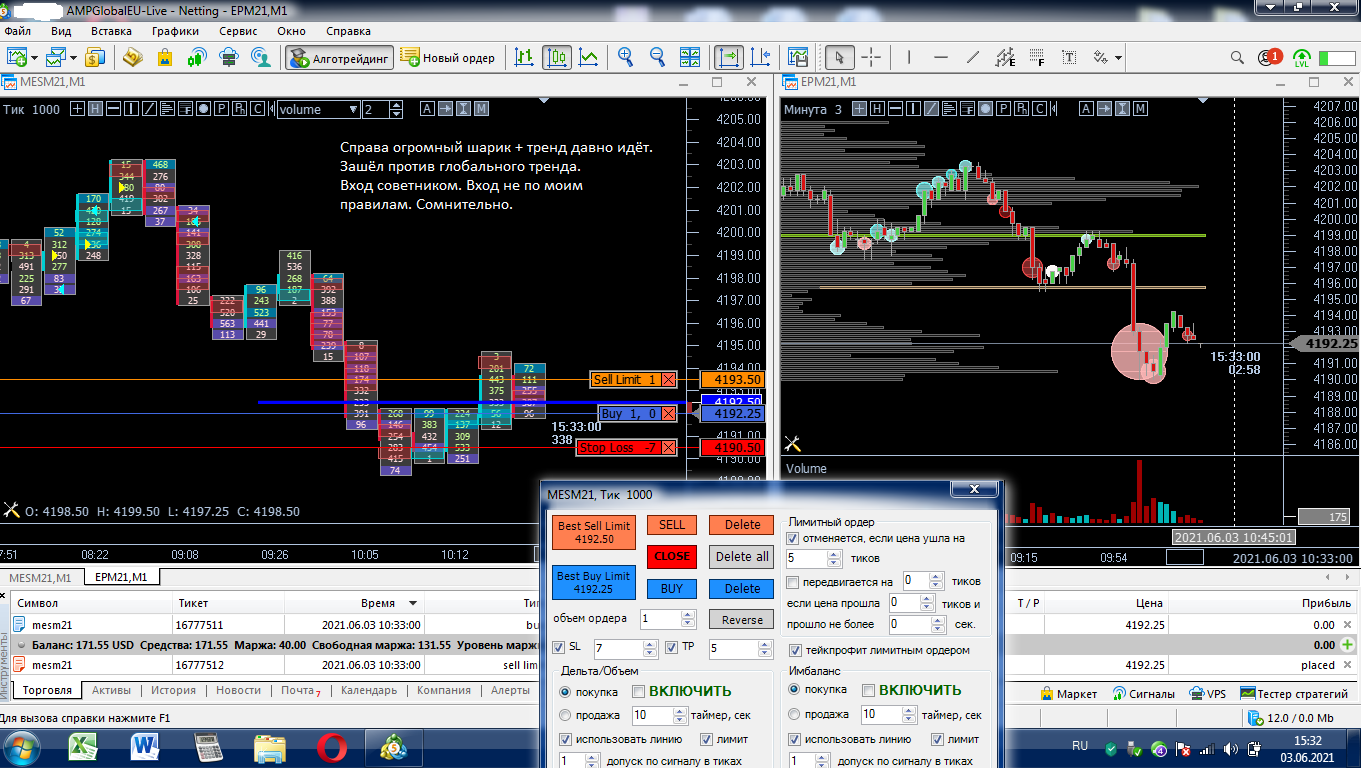Screen dimensions: 1366x768
Task: Expand the new chart dropdown arrow
Action: pos(35,57)
